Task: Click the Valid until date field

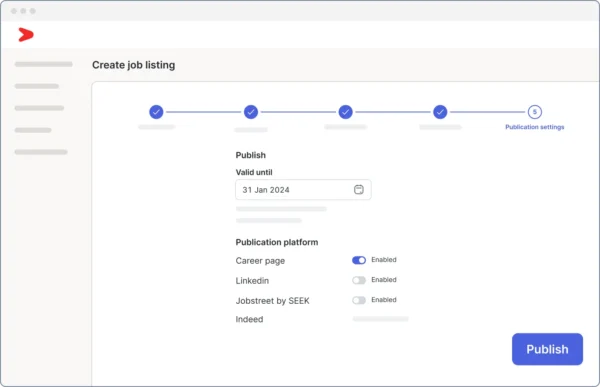Action: (303, 189)
